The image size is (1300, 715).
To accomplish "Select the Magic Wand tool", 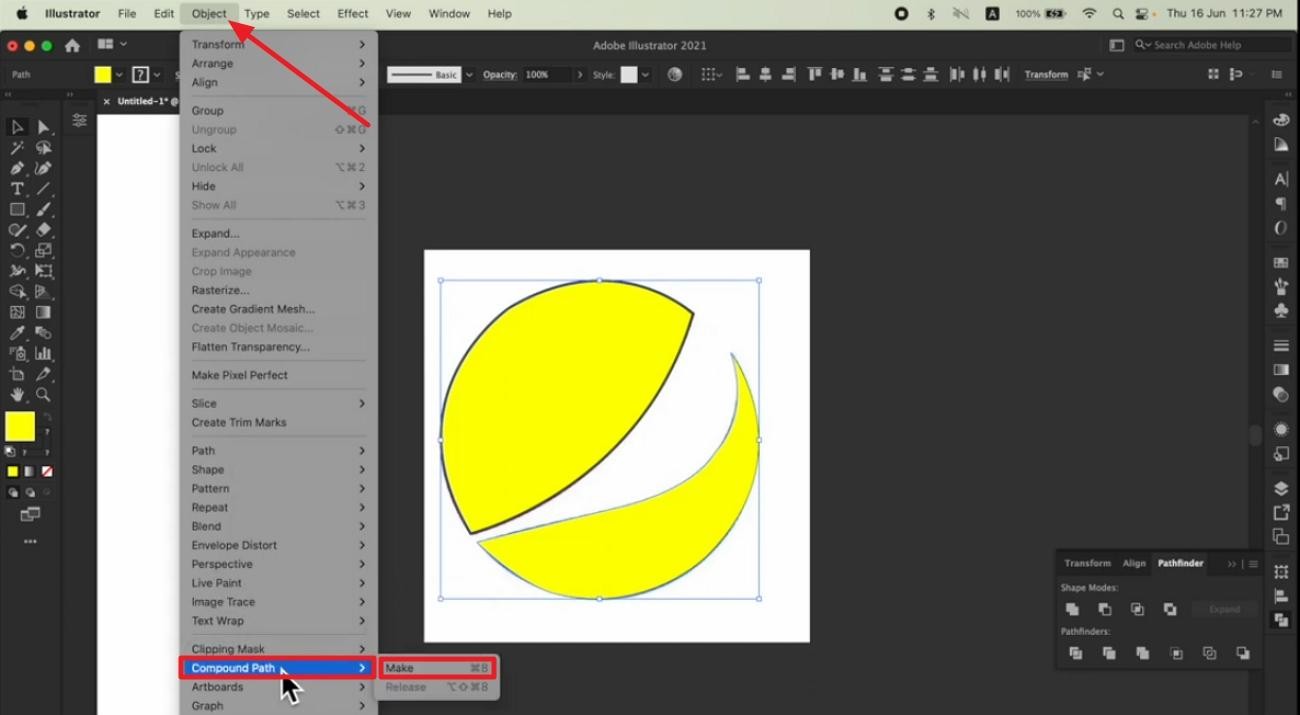I will click(17, 148).
